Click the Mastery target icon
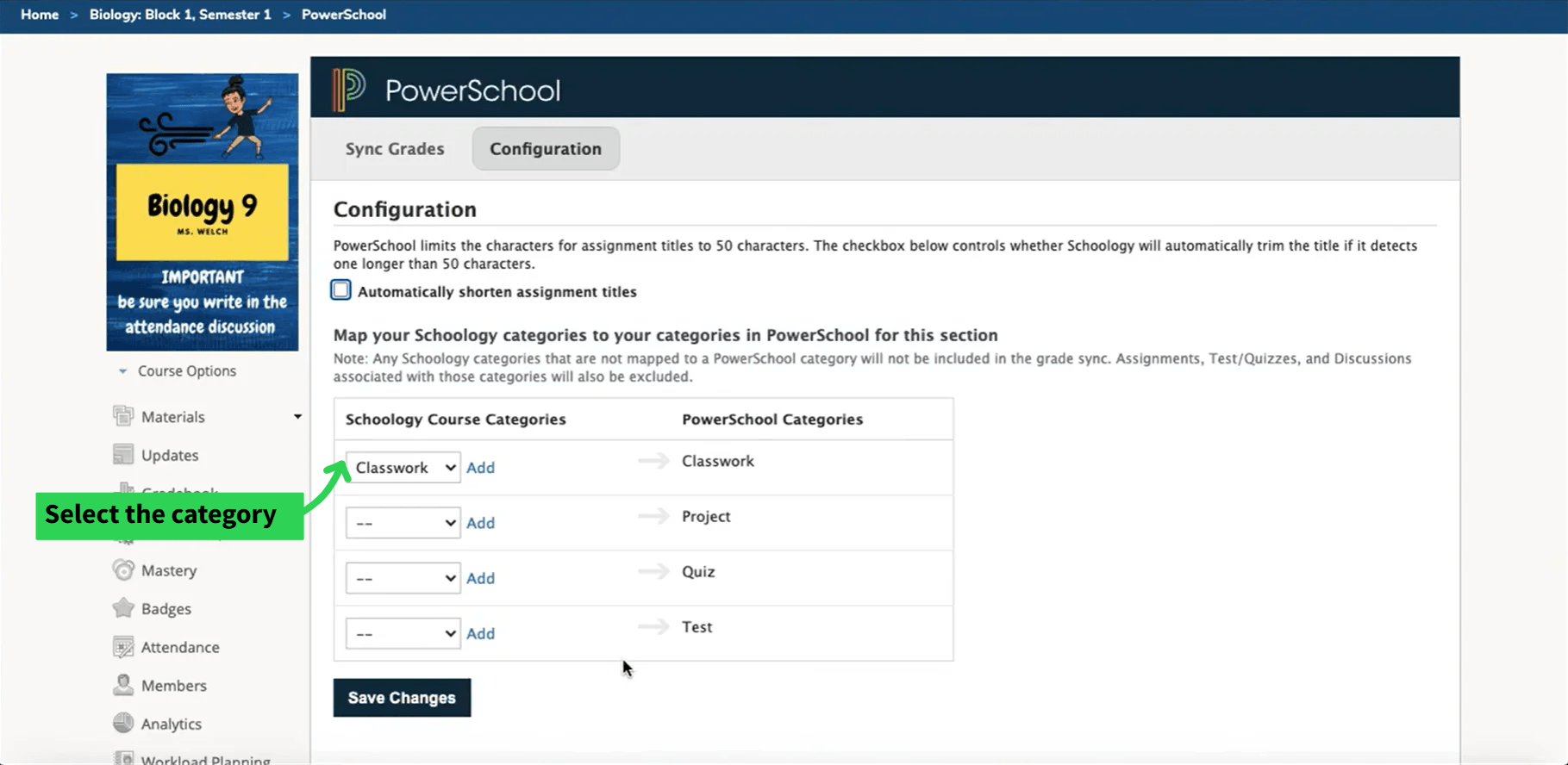 click(x=123, y=569)
